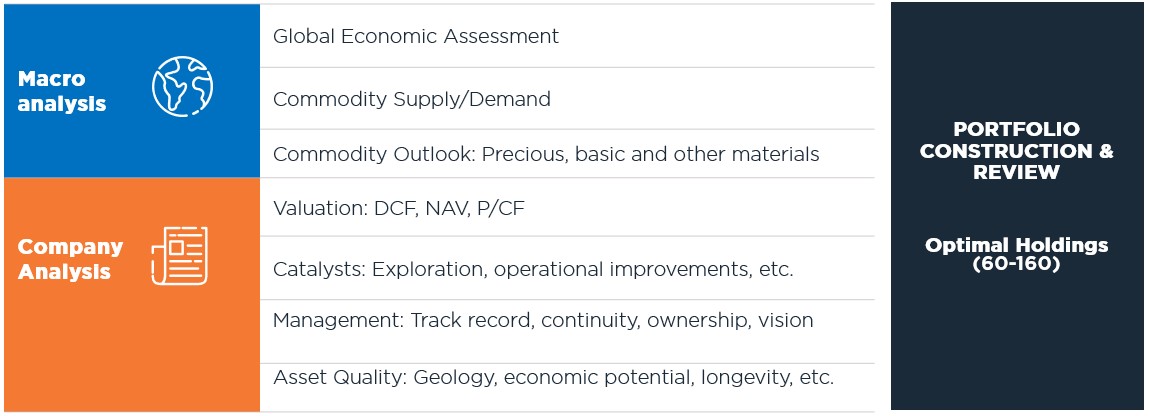Click the Optimal Holdings (60-160) text
The height and width of the screenshot is (416, 1150).
click(x=1017, y=254)
